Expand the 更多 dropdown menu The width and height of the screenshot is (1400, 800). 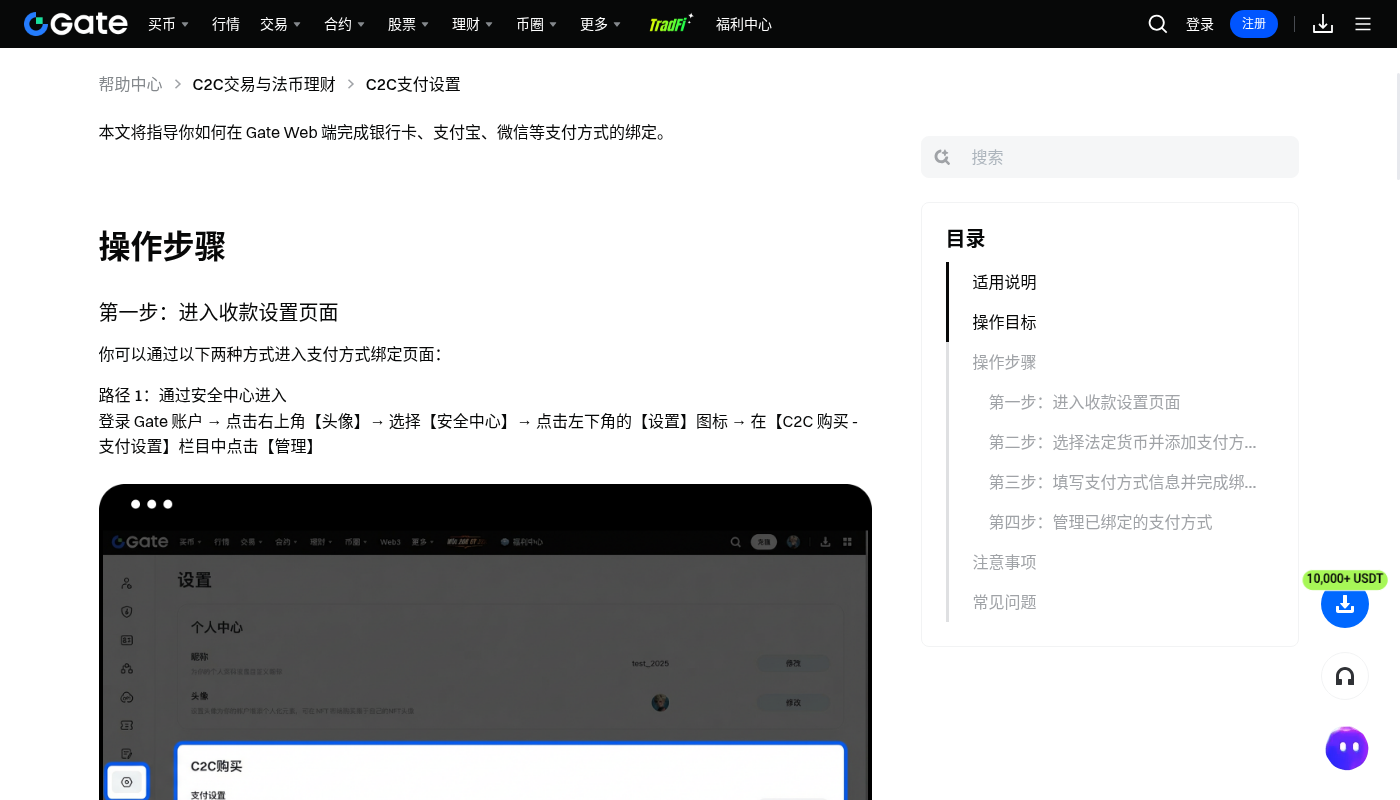(x=600, y=24)
